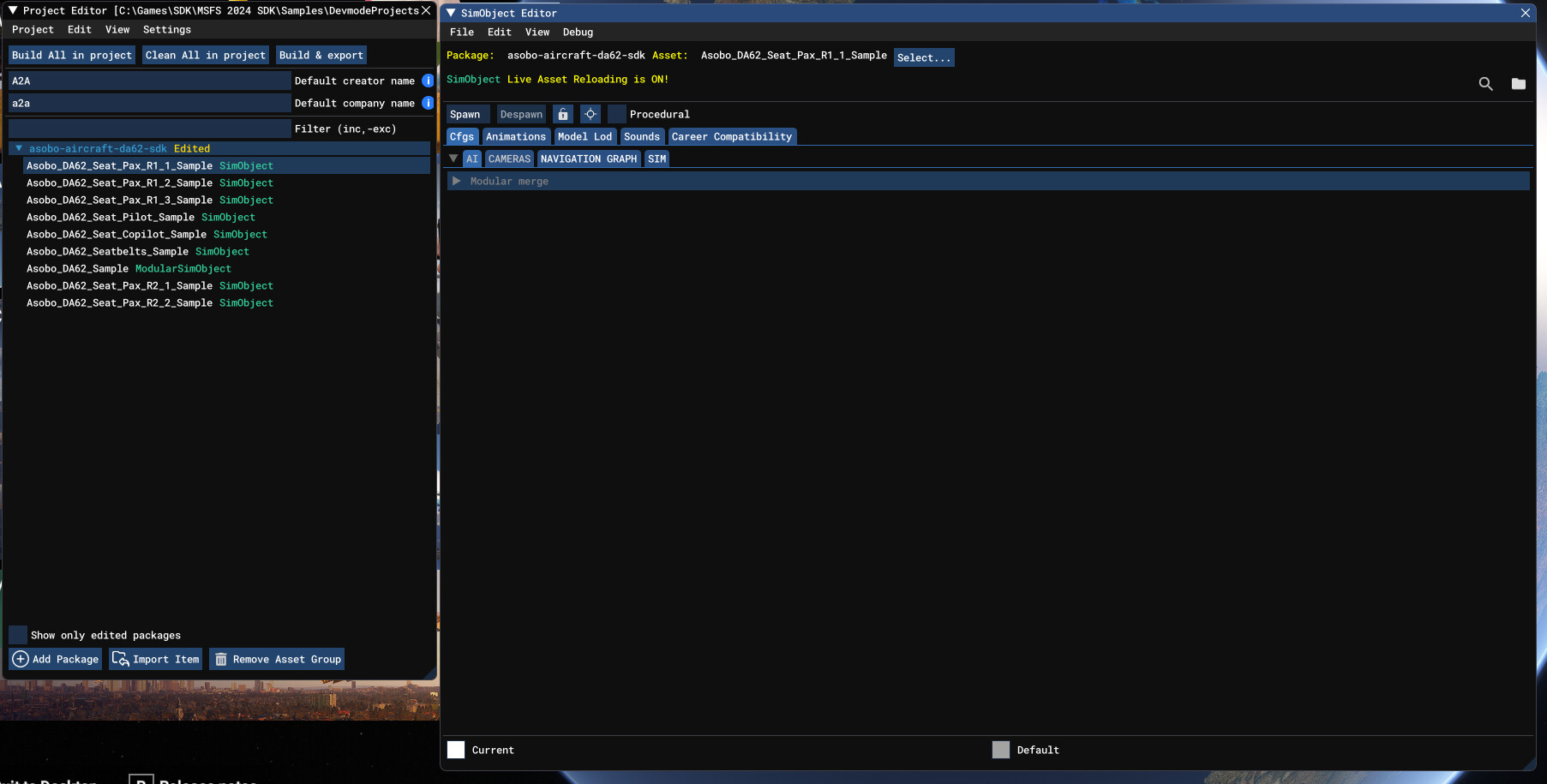Click info icon beside Default creator name

428,81
